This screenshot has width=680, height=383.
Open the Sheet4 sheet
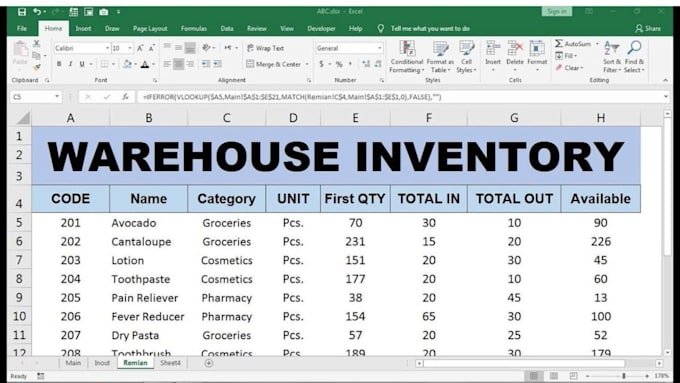pyautogui.click(x=170, y=363)
